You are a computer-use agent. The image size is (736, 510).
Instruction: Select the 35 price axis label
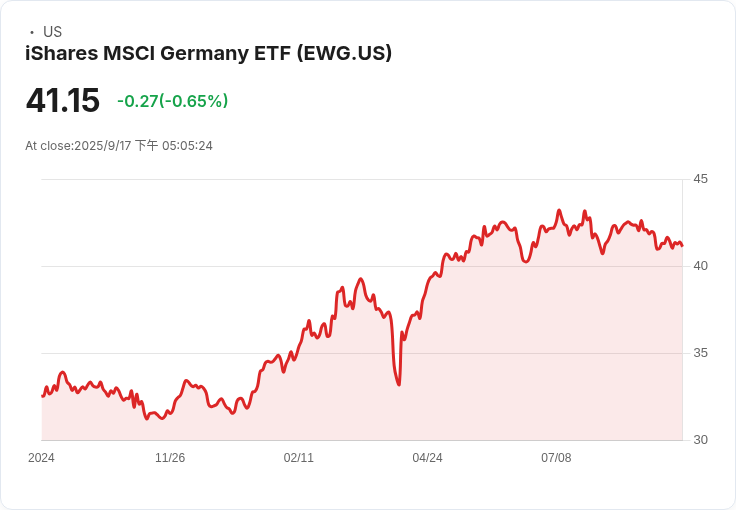click(x=700, y=353)
